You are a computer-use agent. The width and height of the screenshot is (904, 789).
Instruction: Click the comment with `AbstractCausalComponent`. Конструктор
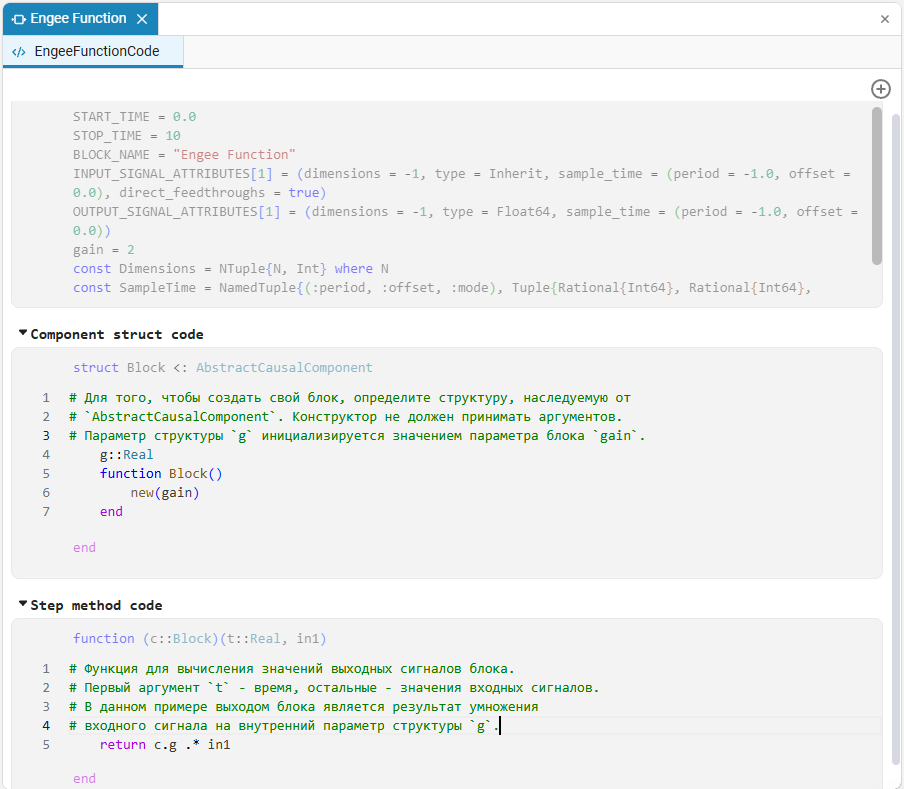(x=346, y=417)
